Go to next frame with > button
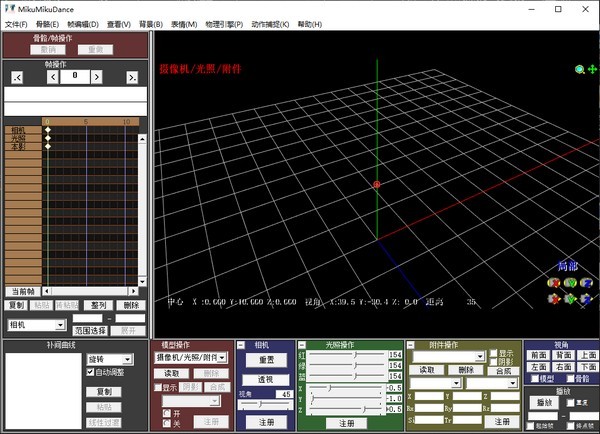This screenshot has width=600, height=434. pos(96,77)
